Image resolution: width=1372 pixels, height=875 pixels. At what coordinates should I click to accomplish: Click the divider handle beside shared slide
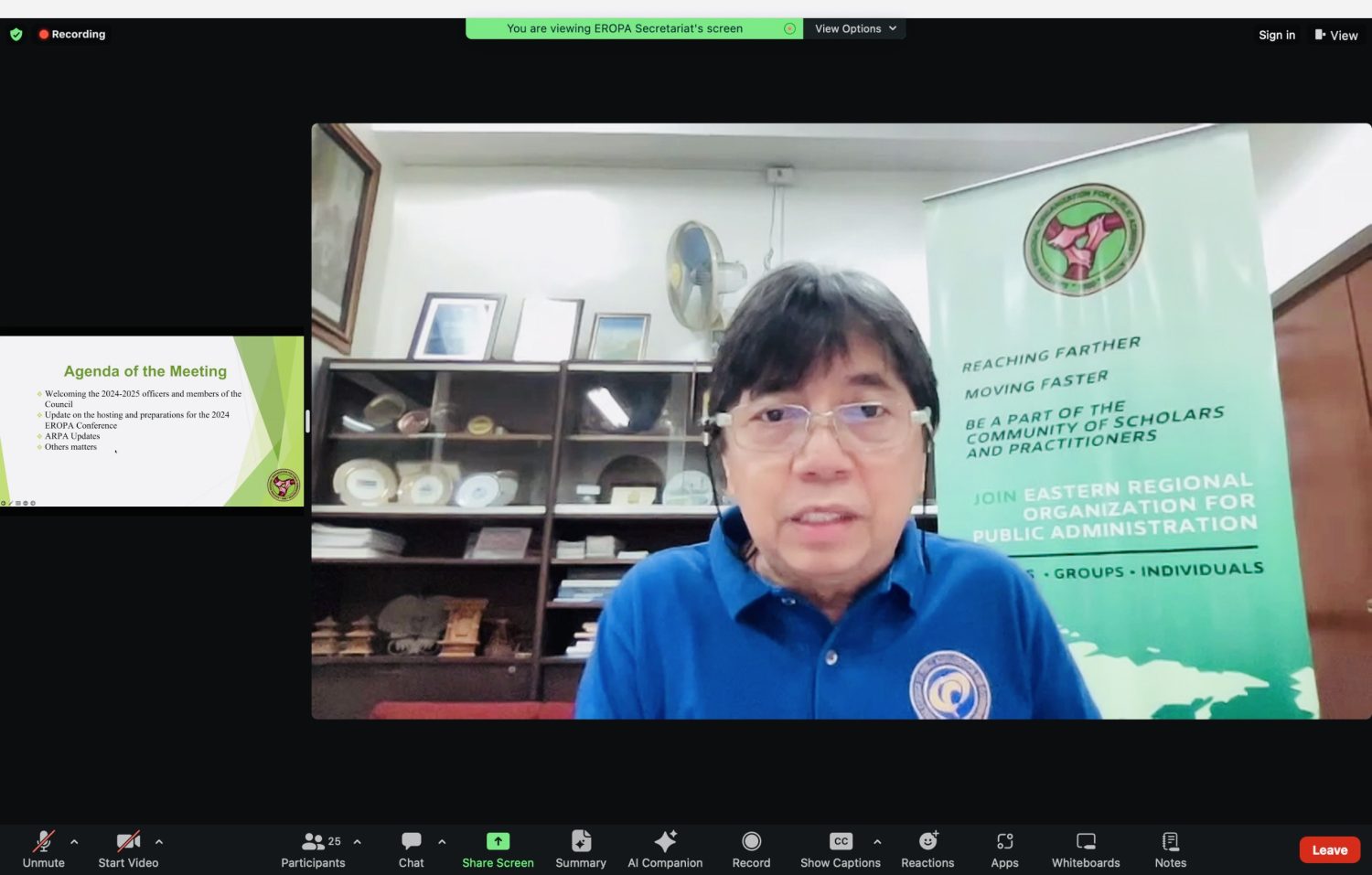click(307, 421)
